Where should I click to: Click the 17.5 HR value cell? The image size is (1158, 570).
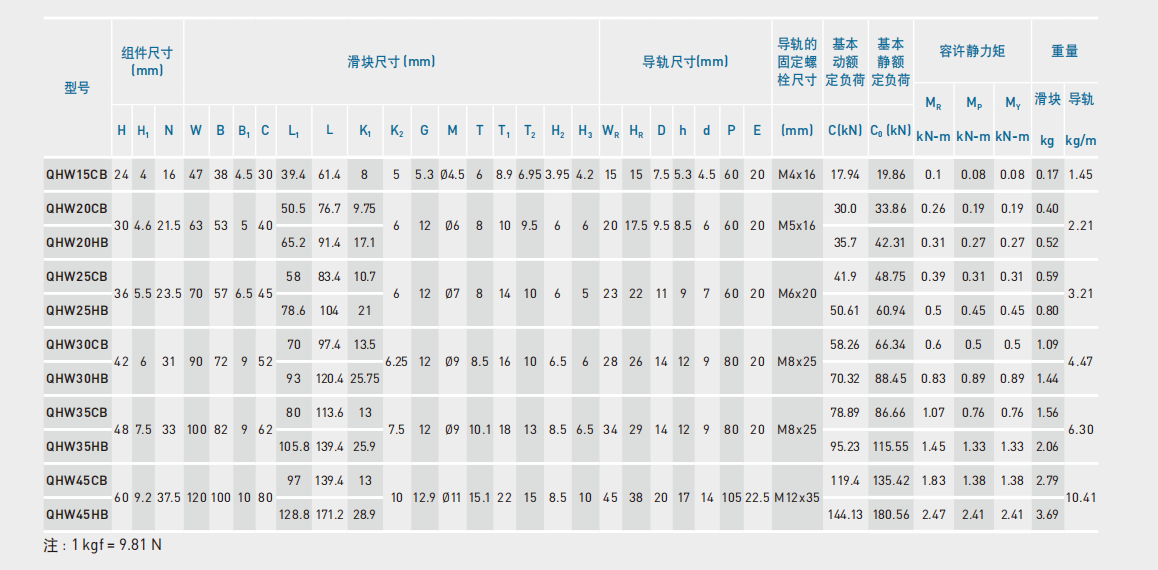pyautogui.click(x=636, y=225)
